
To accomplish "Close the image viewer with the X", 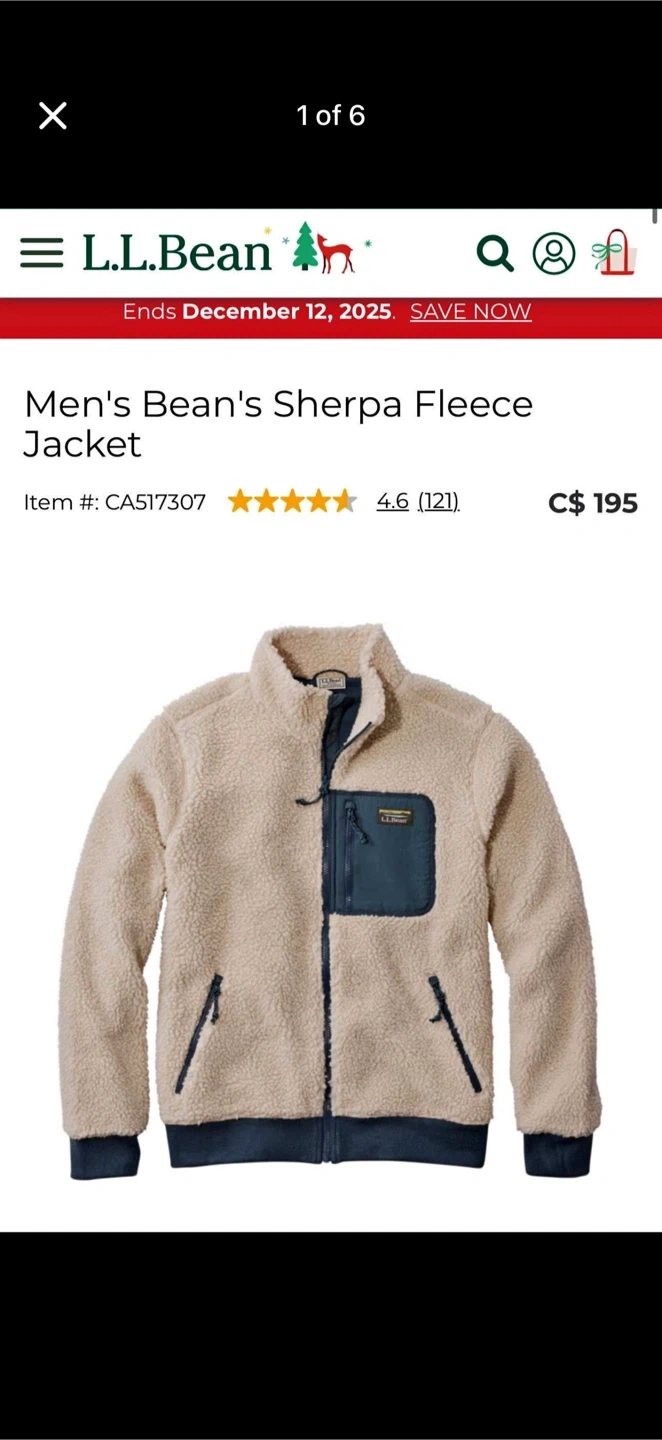I will 53,116.
